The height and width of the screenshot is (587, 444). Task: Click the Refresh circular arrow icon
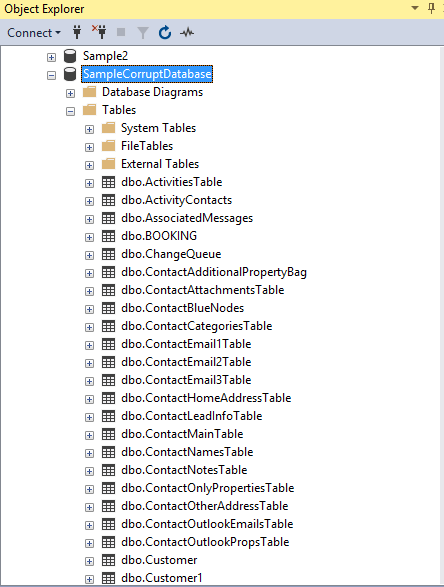(x=165, y=33)
